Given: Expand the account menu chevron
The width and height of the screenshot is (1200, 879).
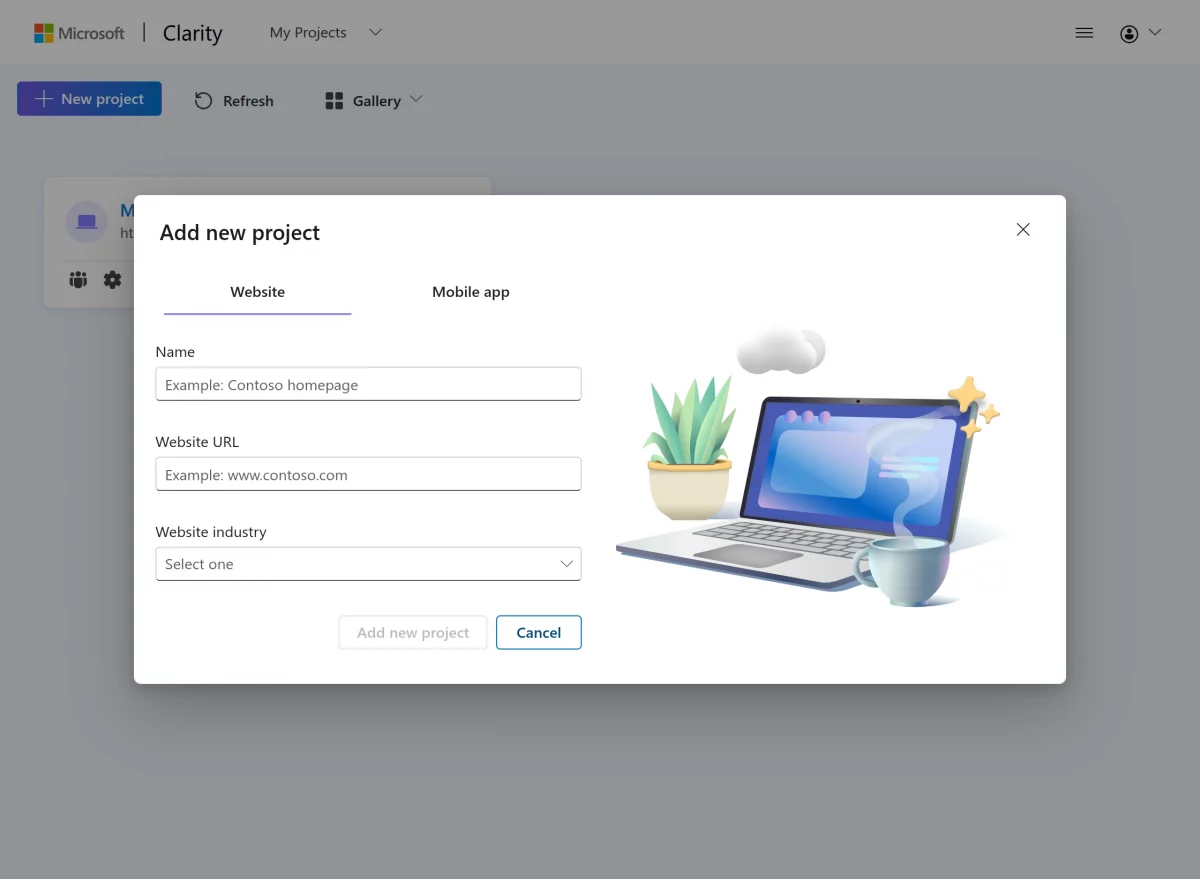Looking at the screenshot, I should click(1155, 33).
